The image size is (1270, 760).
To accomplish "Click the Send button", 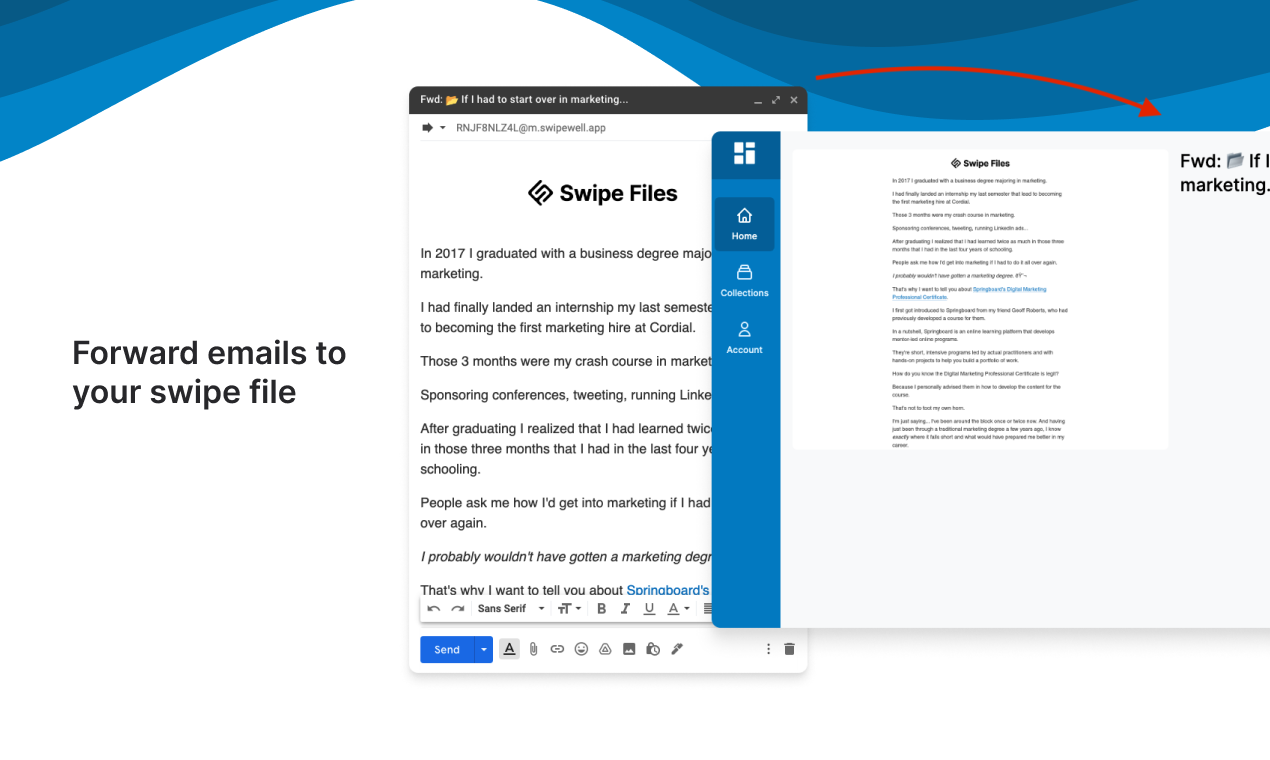I will [x=447, y=649].
